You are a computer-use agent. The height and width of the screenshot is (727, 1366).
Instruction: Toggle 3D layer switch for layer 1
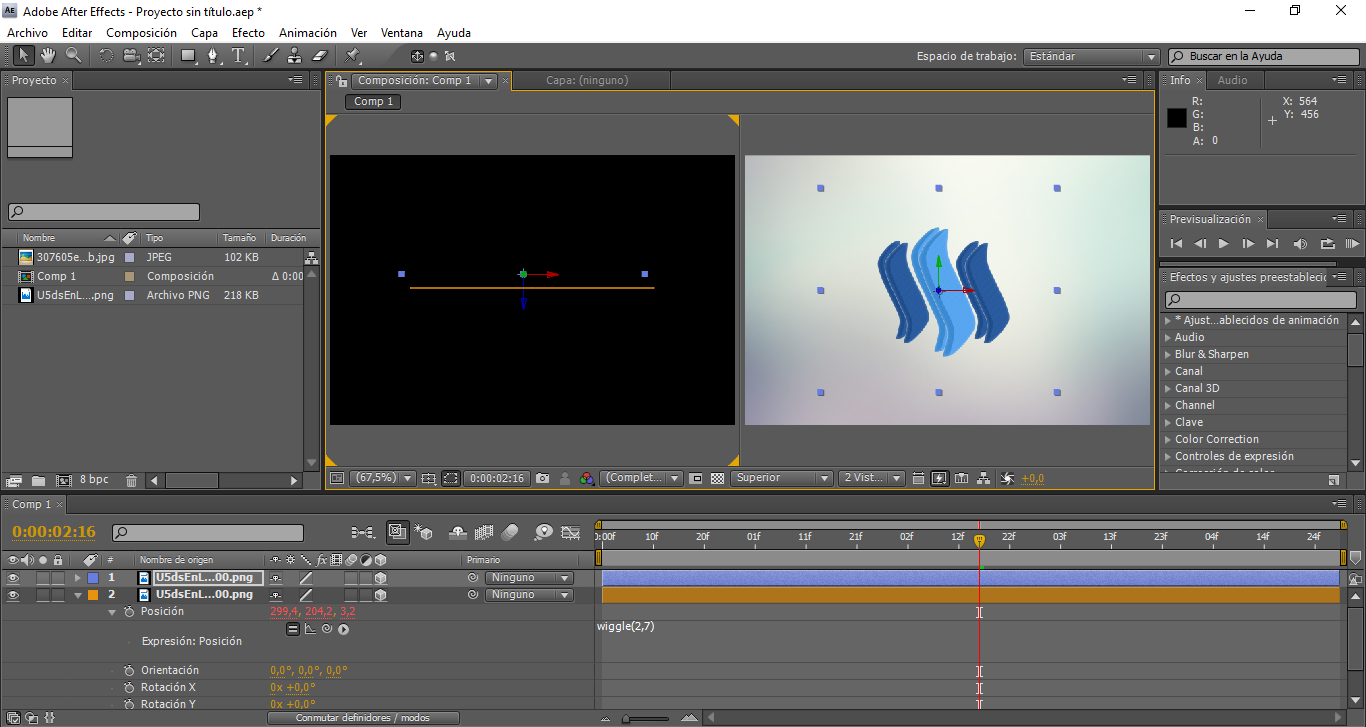coord(380,578)
